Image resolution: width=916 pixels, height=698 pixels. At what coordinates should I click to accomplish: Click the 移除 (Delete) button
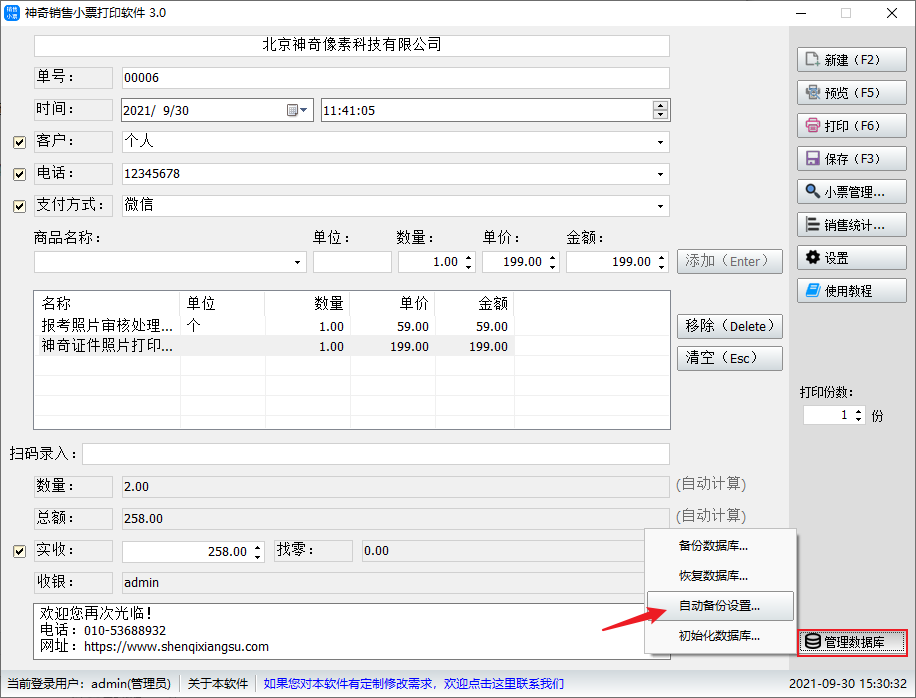pyautogui.click(x=730, y=327)
